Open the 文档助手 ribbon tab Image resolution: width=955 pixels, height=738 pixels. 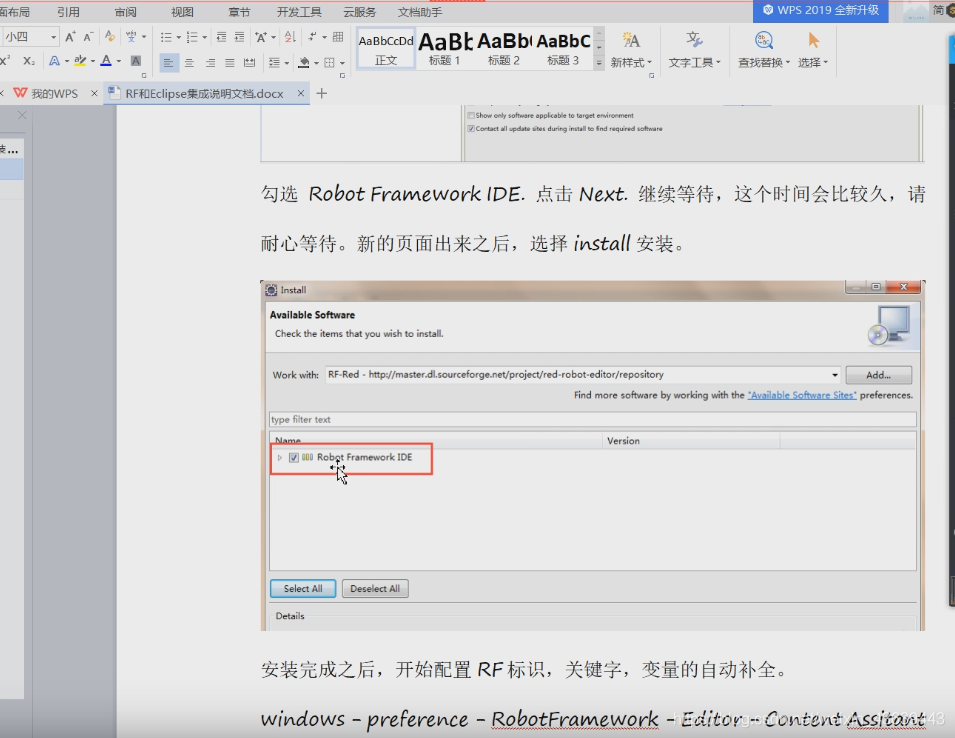[x=420, y=12]
